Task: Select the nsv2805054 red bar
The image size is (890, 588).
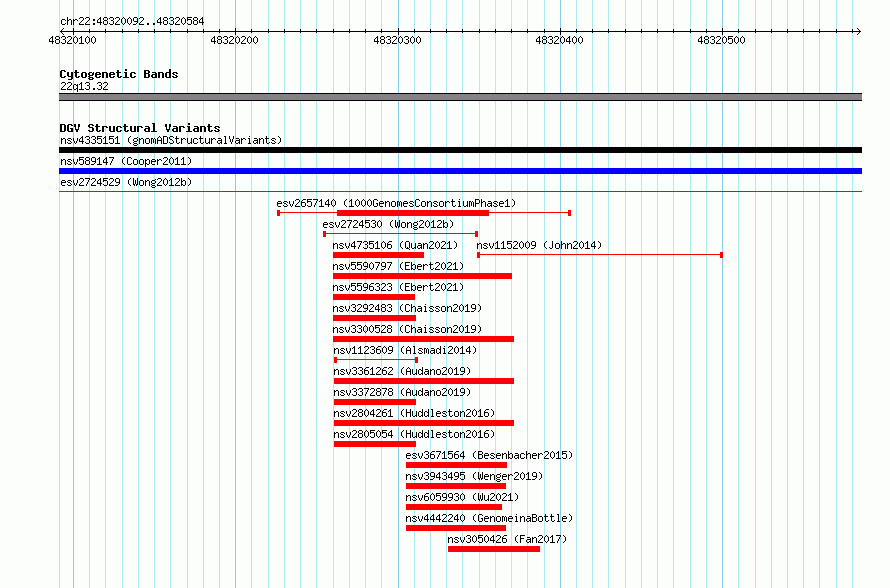Action: (x=375, y=444)
